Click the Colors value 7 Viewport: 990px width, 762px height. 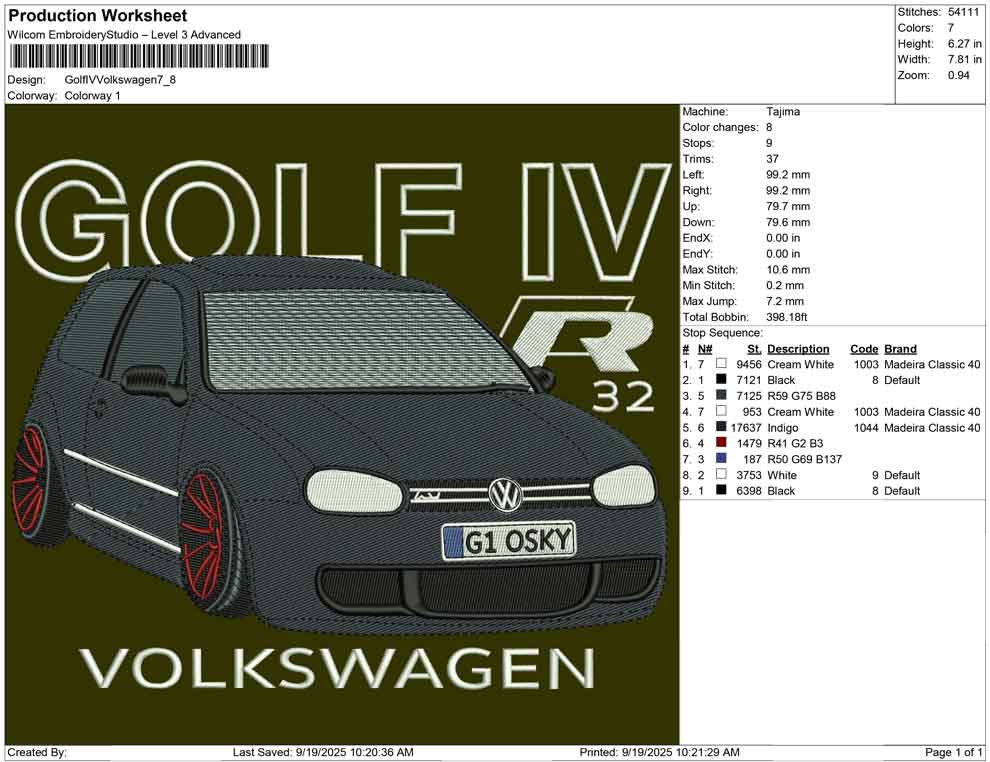(x=951, y=28)
